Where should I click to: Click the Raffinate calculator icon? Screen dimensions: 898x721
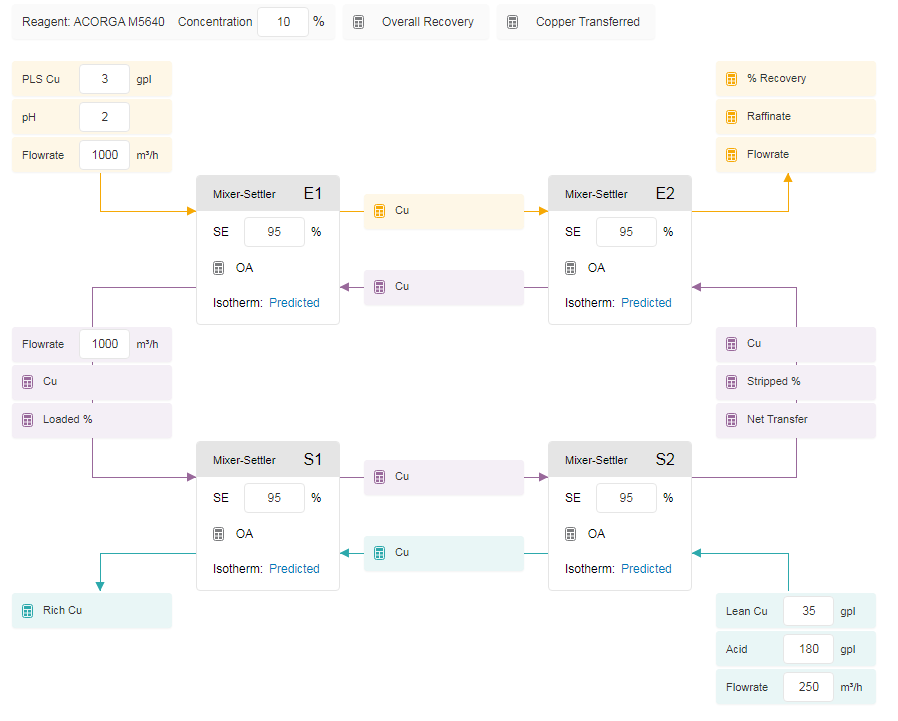[731, 117]
